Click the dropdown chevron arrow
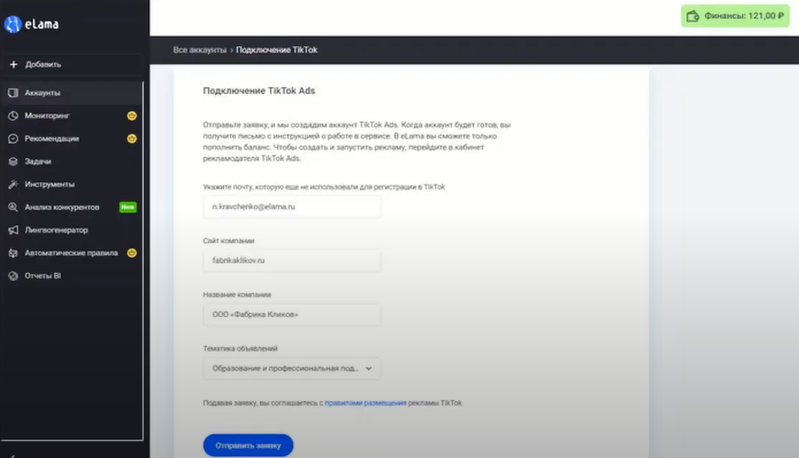Screen dimensions: 799x458 pyautogui.click(x=368, y=368)
